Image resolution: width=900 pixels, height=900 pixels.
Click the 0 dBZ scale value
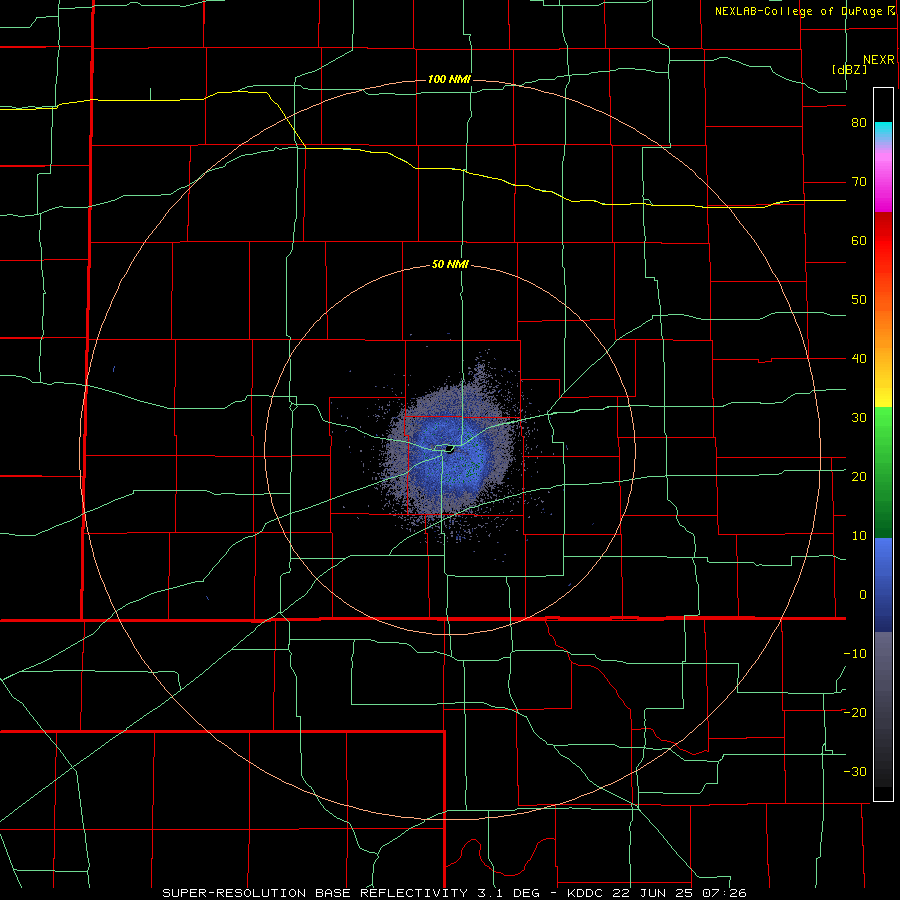(x=863, y=595)
